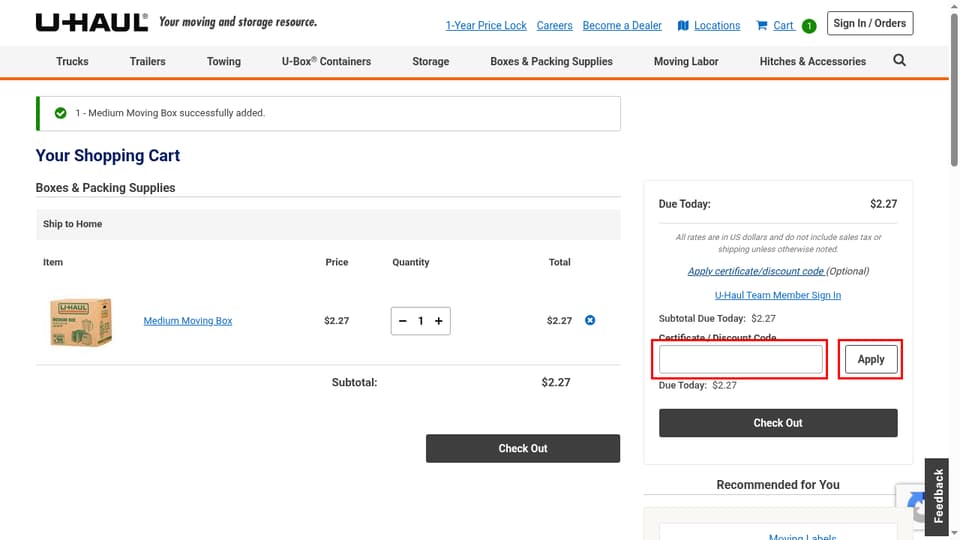Open the Towing menu
Screen dimensions: 960x540
(x=223, y=61)
